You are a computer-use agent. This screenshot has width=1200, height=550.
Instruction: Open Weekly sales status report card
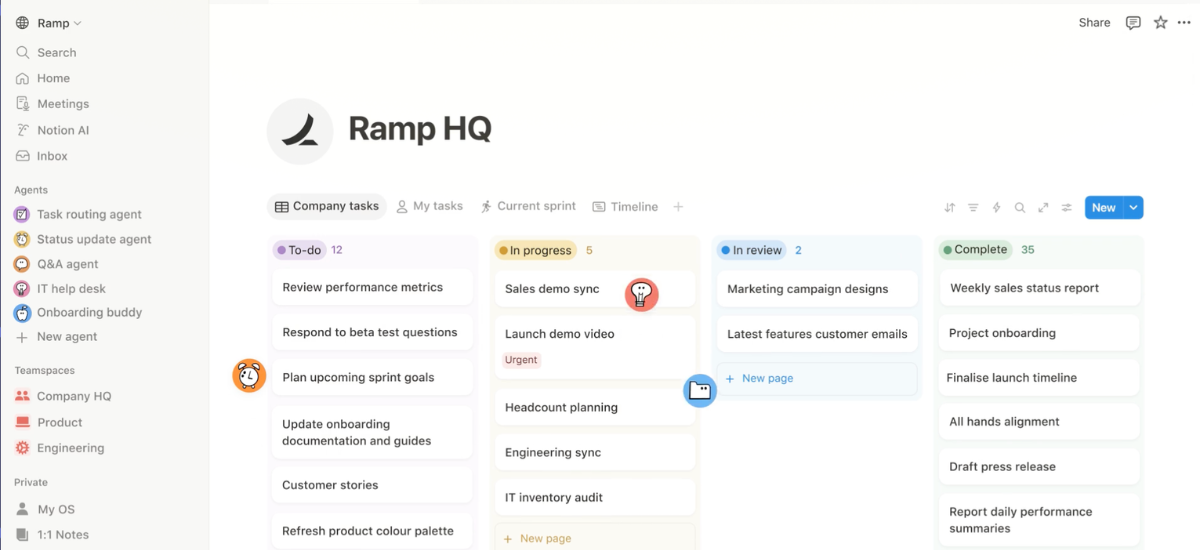[x=1039, y=288]
